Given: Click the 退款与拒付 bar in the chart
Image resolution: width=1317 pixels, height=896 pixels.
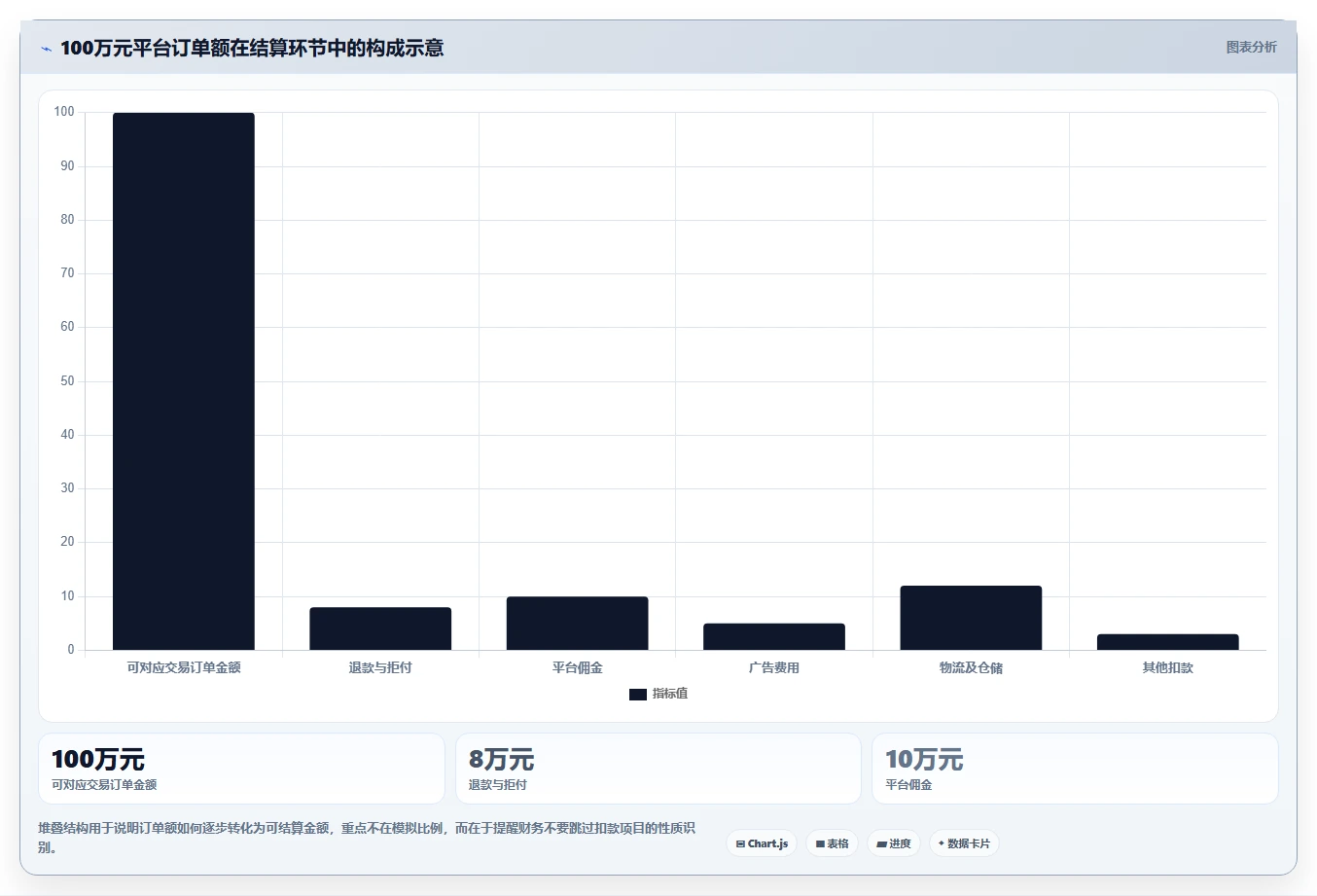Looking at the screenshot, I should pos(380,628).
